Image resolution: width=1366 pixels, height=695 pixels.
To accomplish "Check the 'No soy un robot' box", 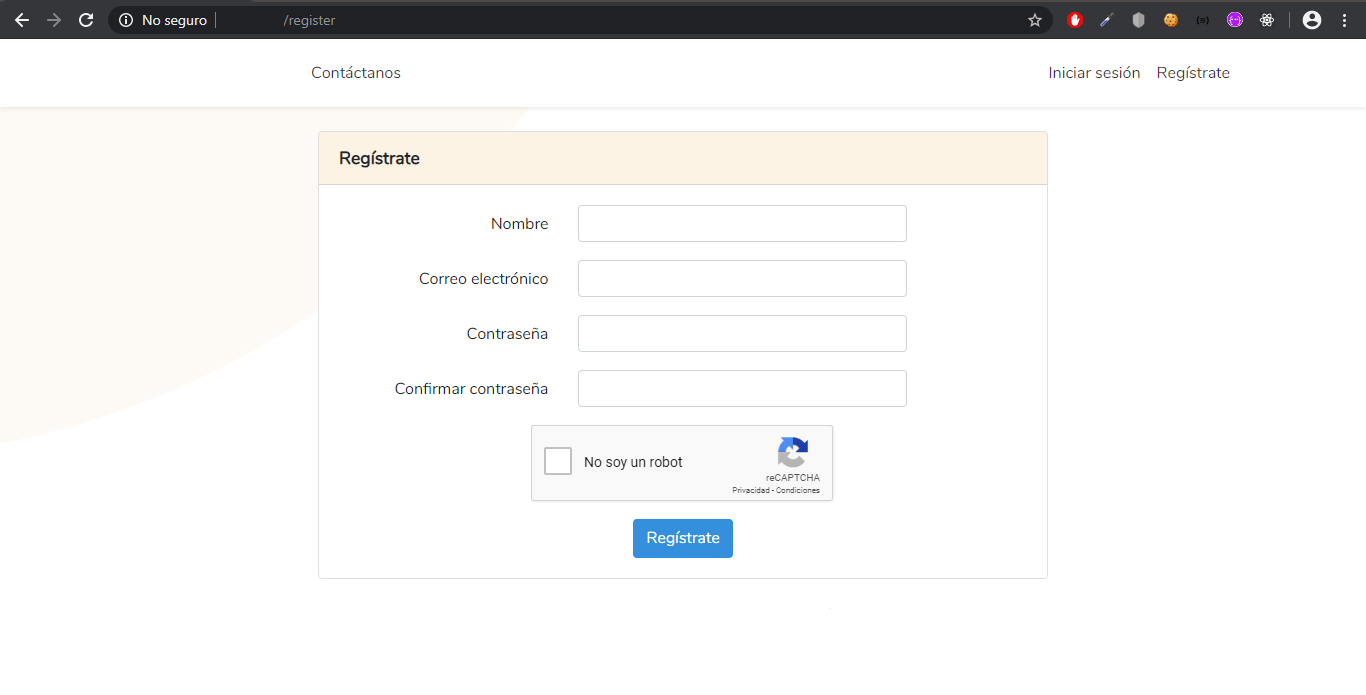I will pos(558,461).
